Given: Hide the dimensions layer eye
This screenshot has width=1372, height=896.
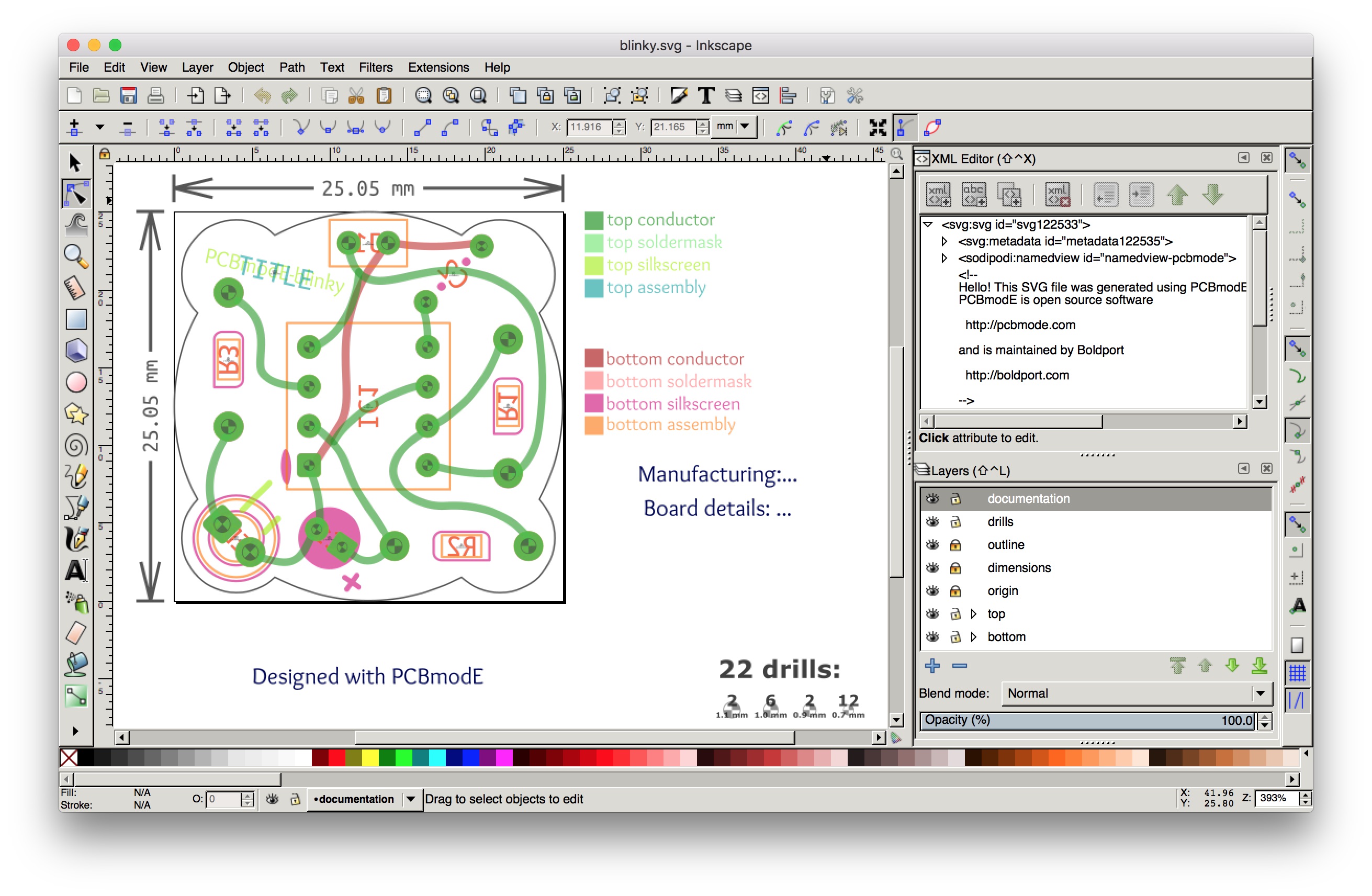Looking at the screenshot, I should (932, 568).
